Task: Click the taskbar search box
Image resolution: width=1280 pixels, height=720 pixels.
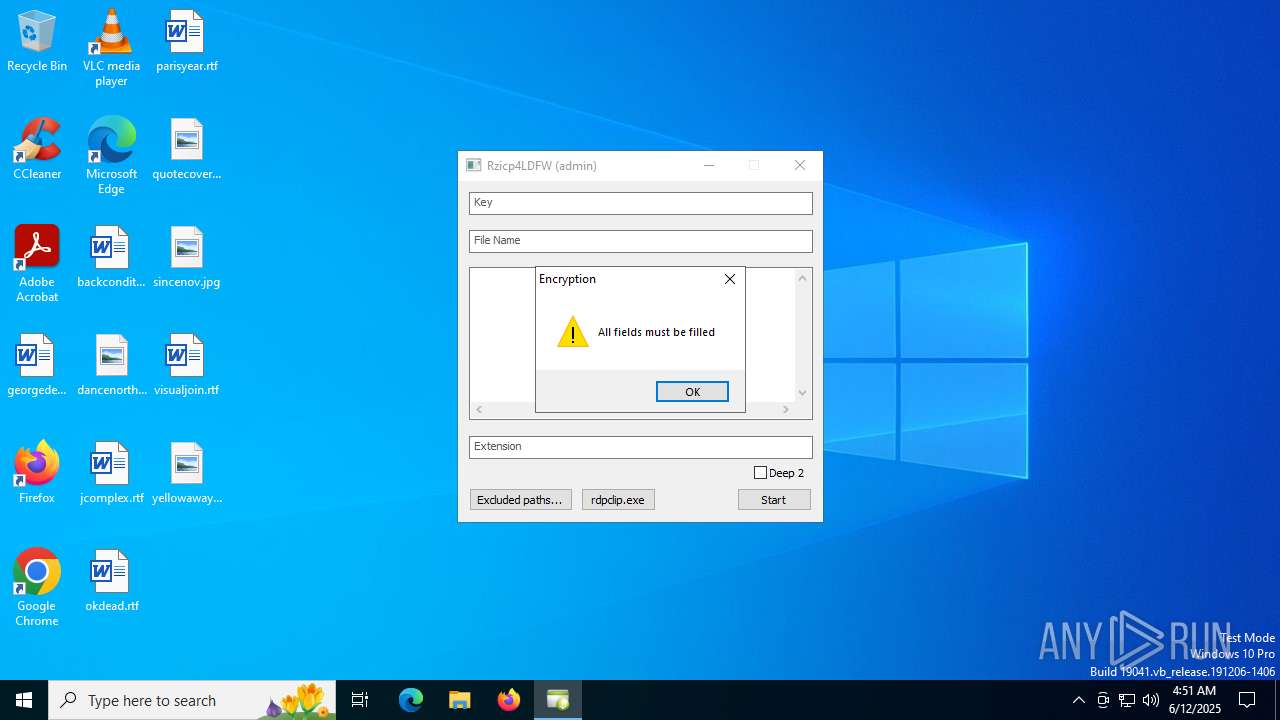Action: tap(193, 700)
